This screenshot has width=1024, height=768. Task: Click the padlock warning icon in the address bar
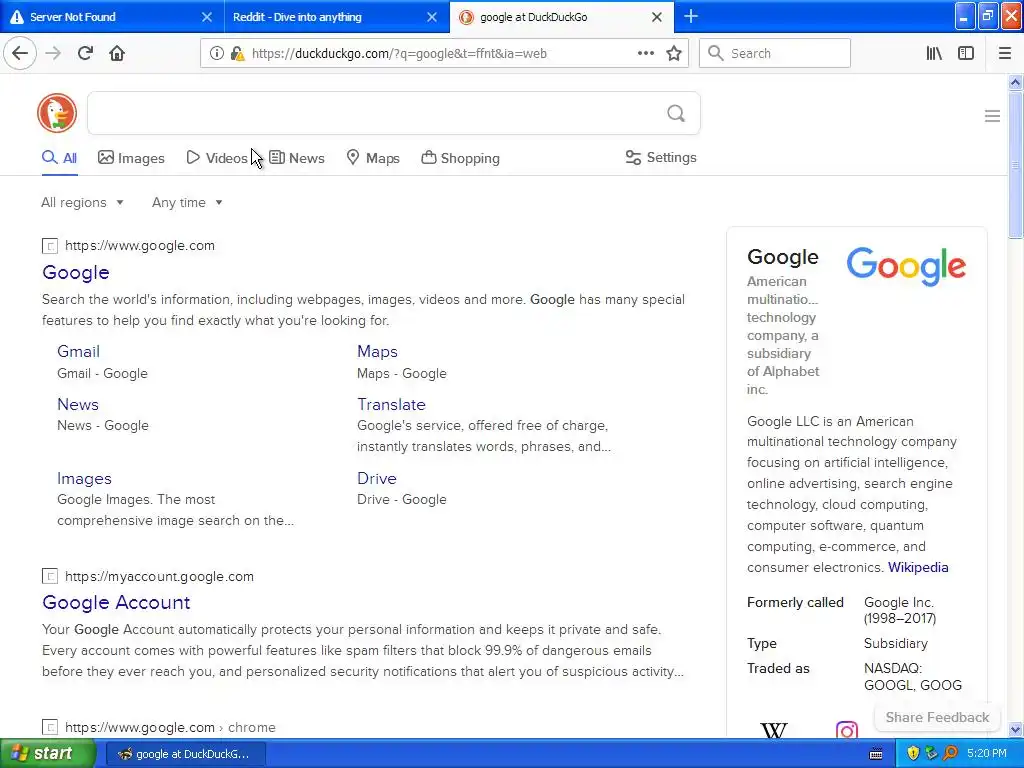pyautogui.click(x=238, y=53)
